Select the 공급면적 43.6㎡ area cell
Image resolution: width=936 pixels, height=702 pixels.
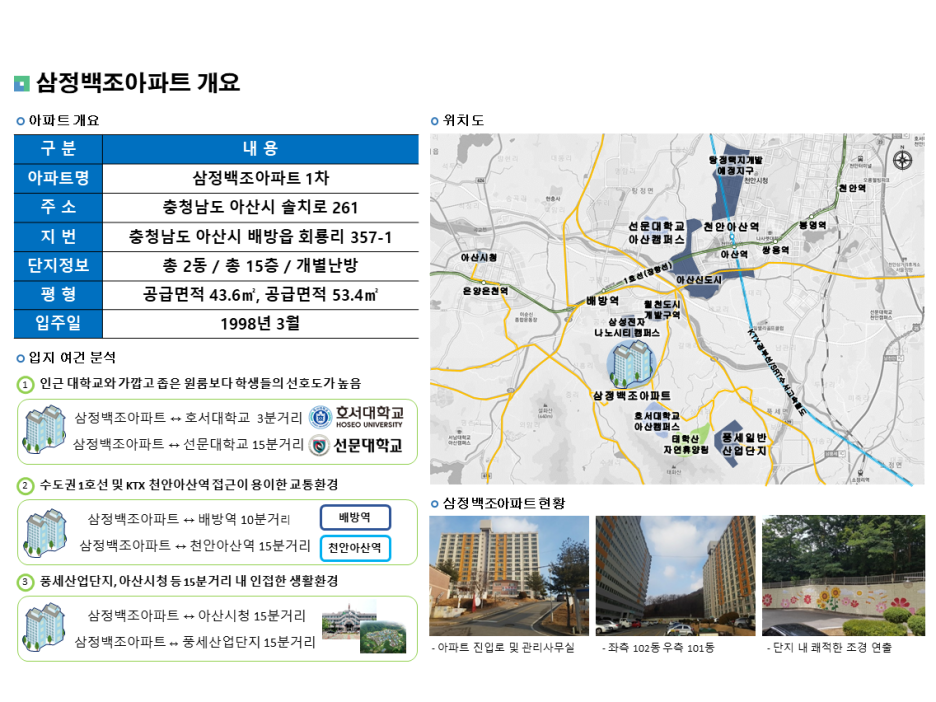[260, 294]
